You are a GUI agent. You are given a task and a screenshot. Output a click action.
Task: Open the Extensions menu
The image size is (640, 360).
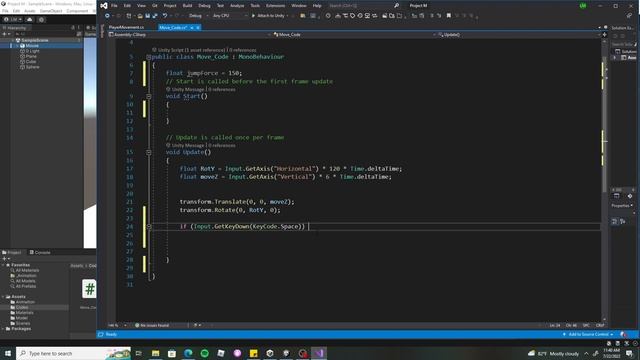pos(276,6)
